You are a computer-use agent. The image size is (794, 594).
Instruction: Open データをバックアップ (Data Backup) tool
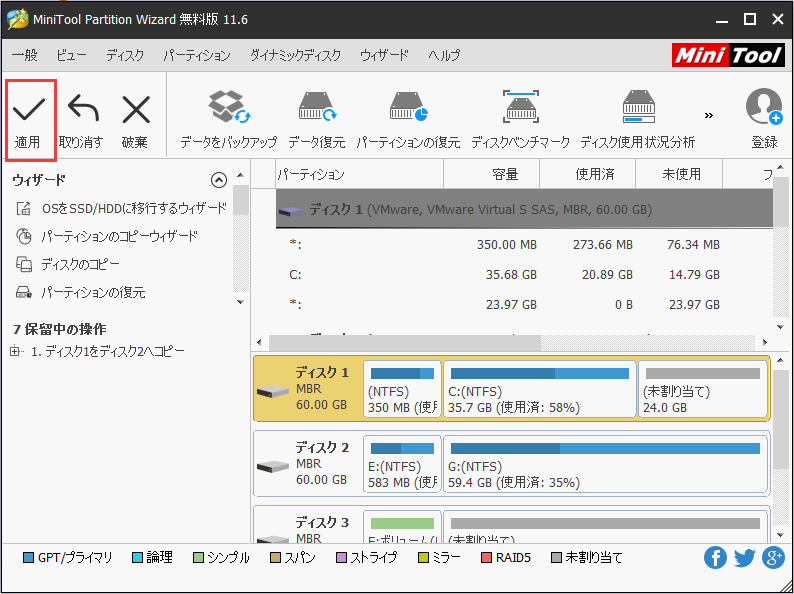click(x=228, y=108)
